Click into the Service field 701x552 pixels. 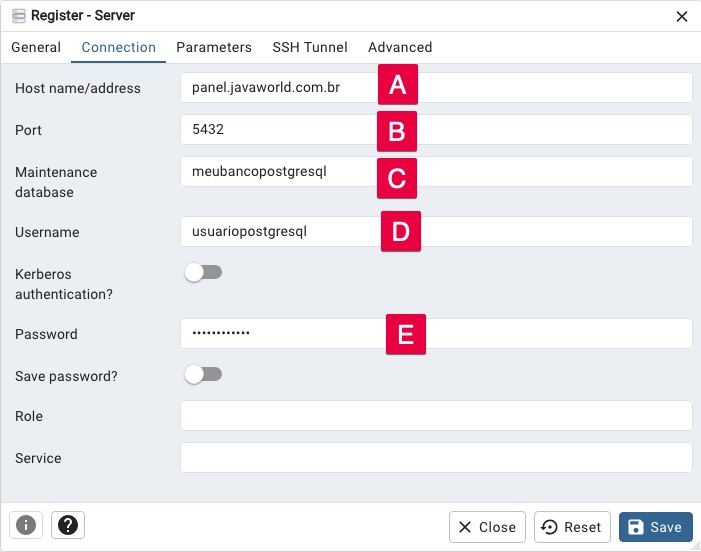pyautogui.click(x=436, y=458)
